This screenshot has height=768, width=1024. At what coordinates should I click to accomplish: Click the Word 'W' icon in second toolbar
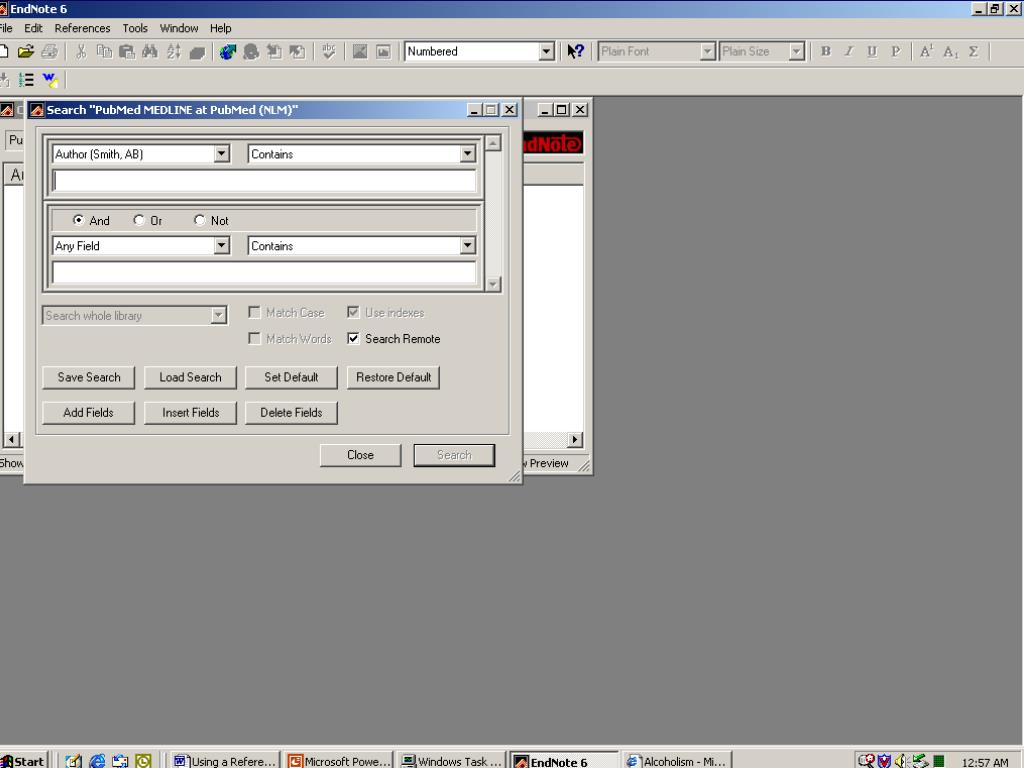[50, 80]
